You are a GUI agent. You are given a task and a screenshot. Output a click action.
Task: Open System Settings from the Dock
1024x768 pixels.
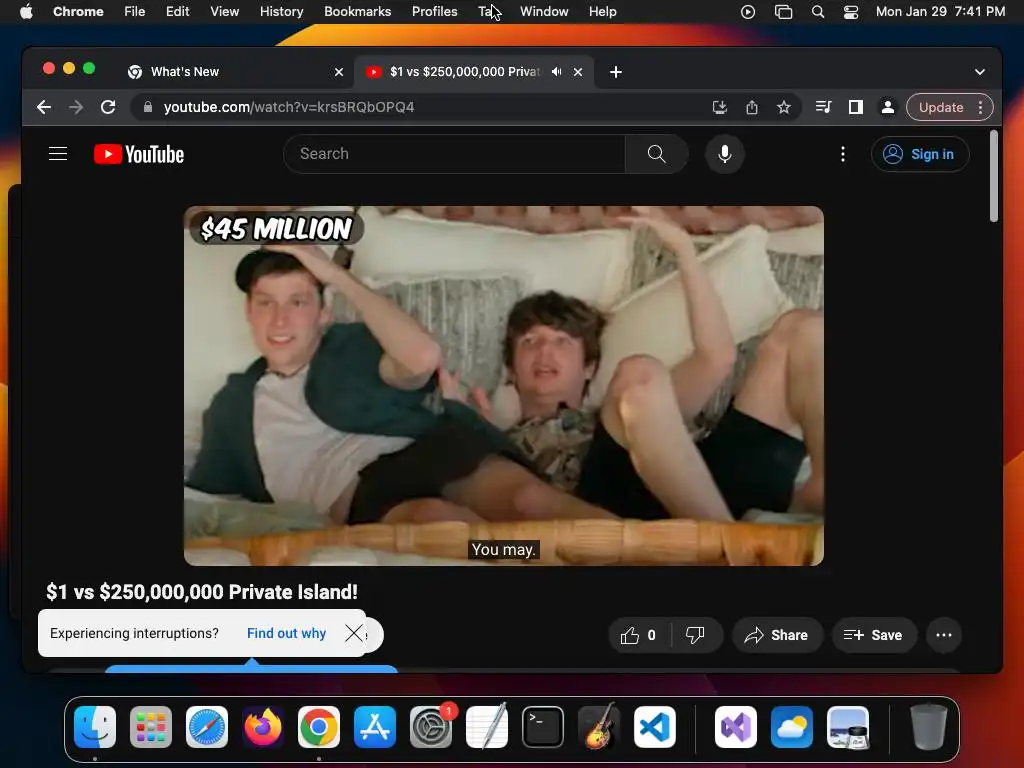coord(431,727)
